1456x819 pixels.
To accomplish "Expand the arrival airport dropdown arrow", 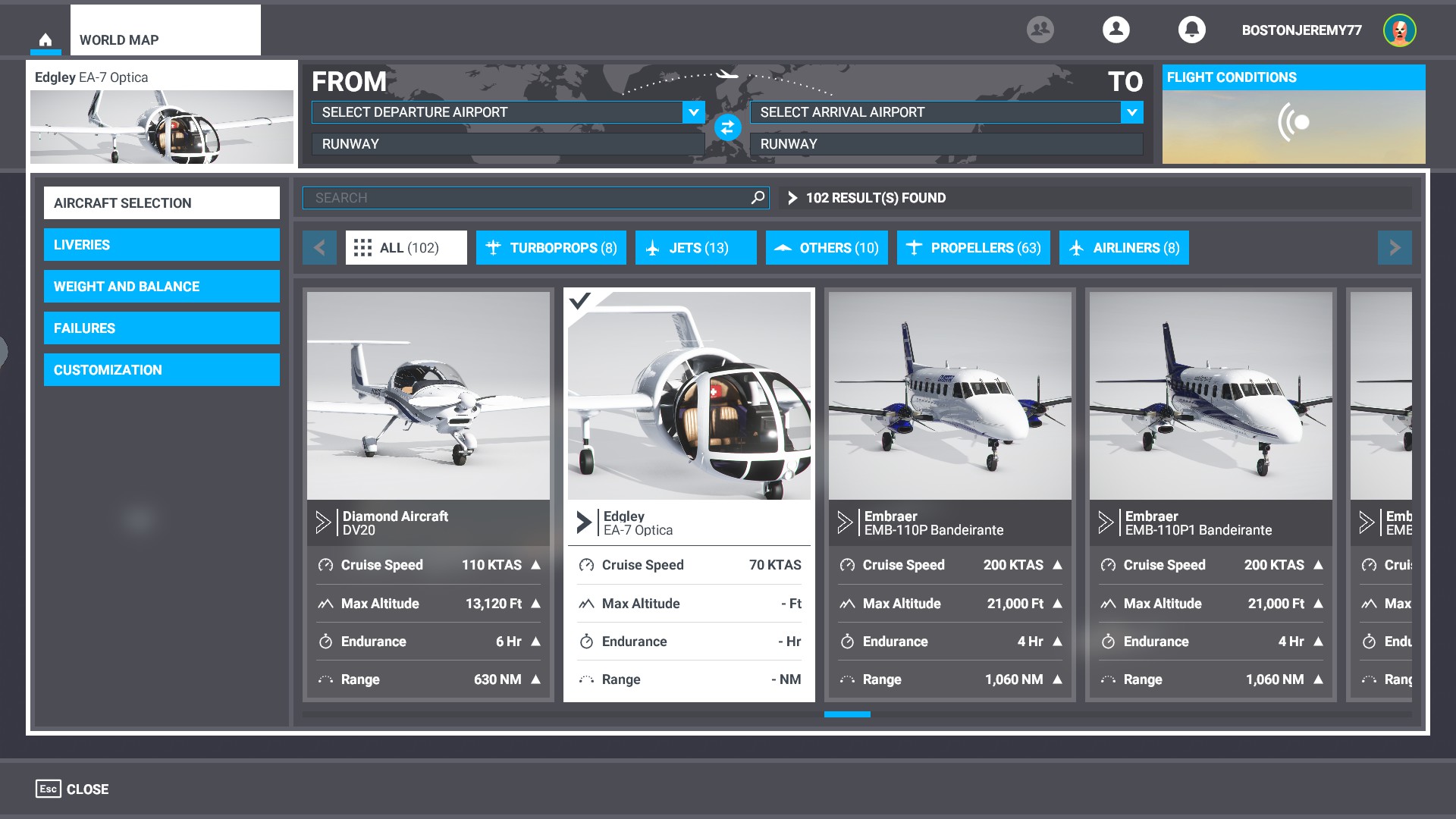I will [1131, 112].
